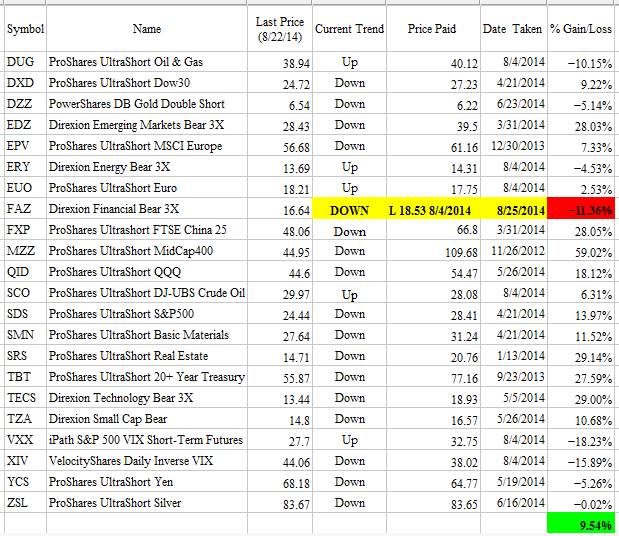Select the yellow DOWN trend cell
This screenshot has height=536, width=619.
[x=349, y=210]
